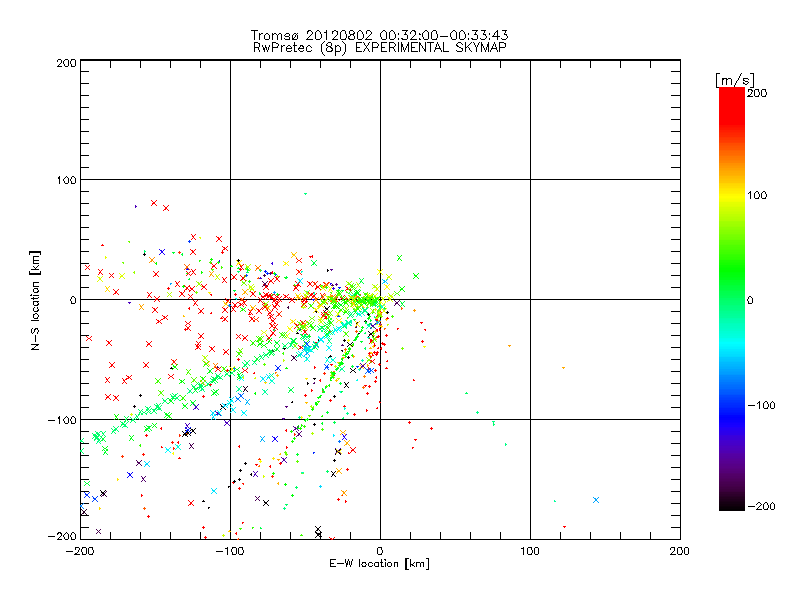Click the colorbar tick label '100'
The width and height of the screenshot is (800, 600).
757,195
